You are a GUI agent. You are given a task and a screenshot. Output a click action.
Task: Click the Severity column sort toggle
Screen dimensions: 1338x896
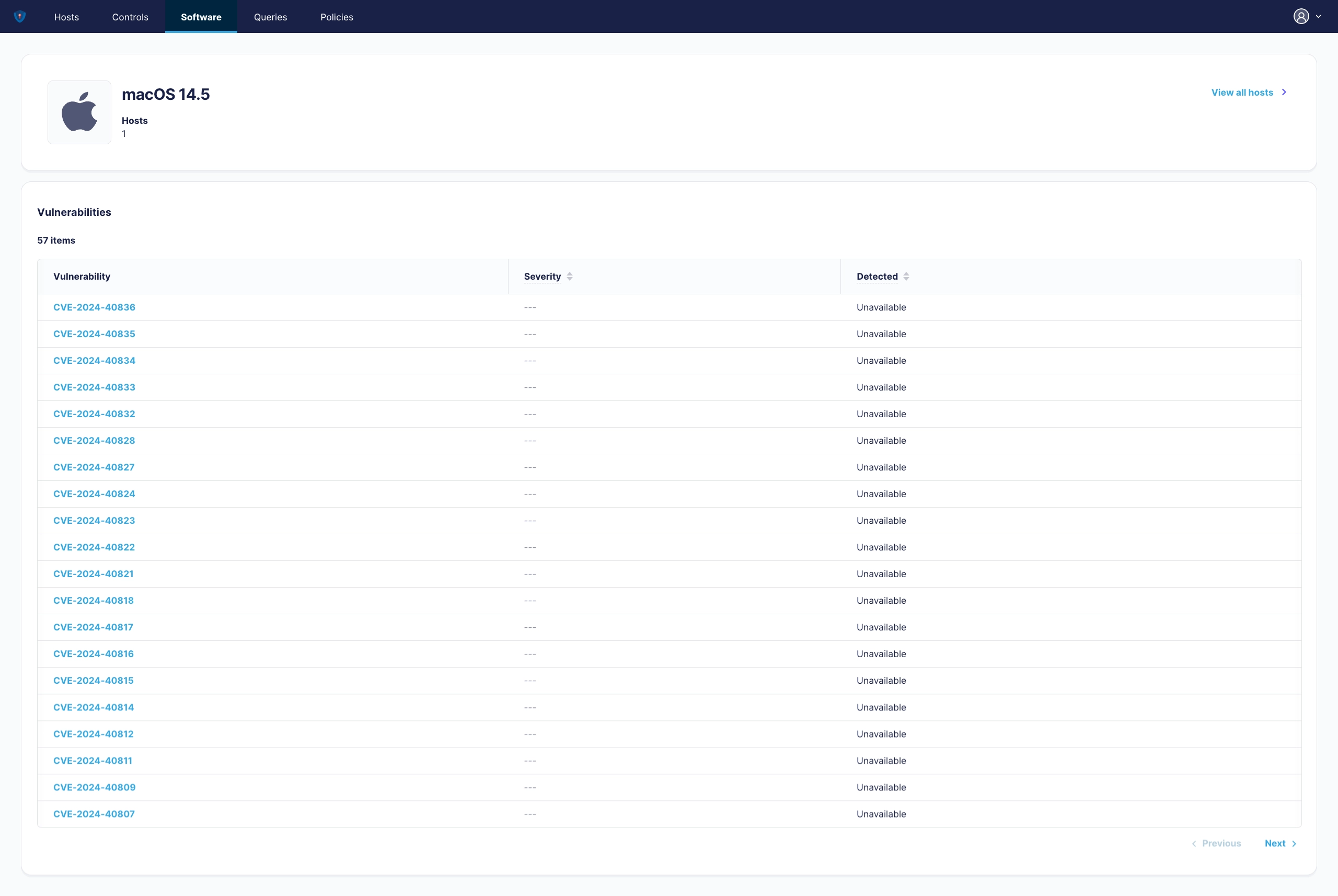point(570,276)
